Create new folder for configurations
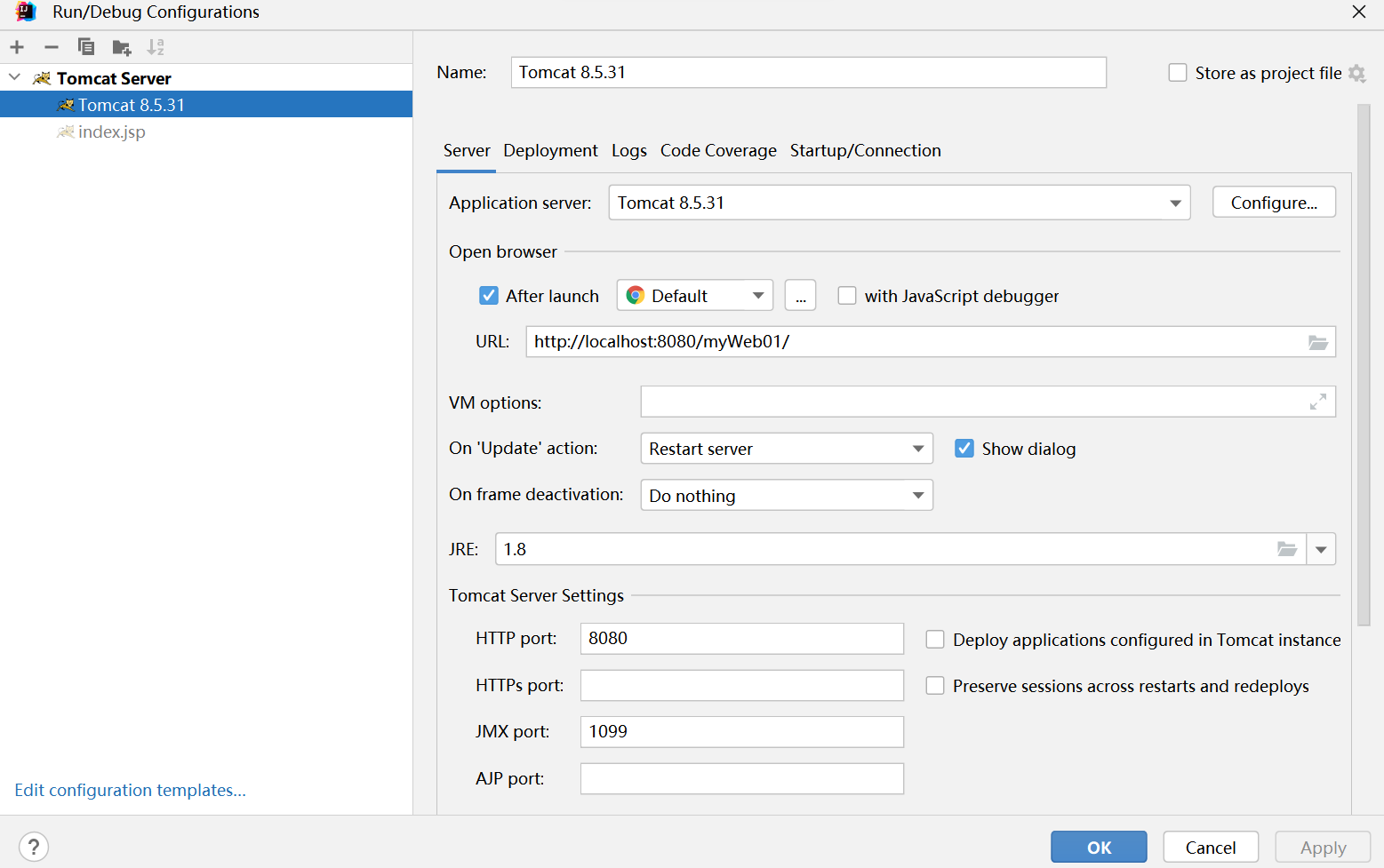Viewport: 1384px width, 868px height. 122,47
